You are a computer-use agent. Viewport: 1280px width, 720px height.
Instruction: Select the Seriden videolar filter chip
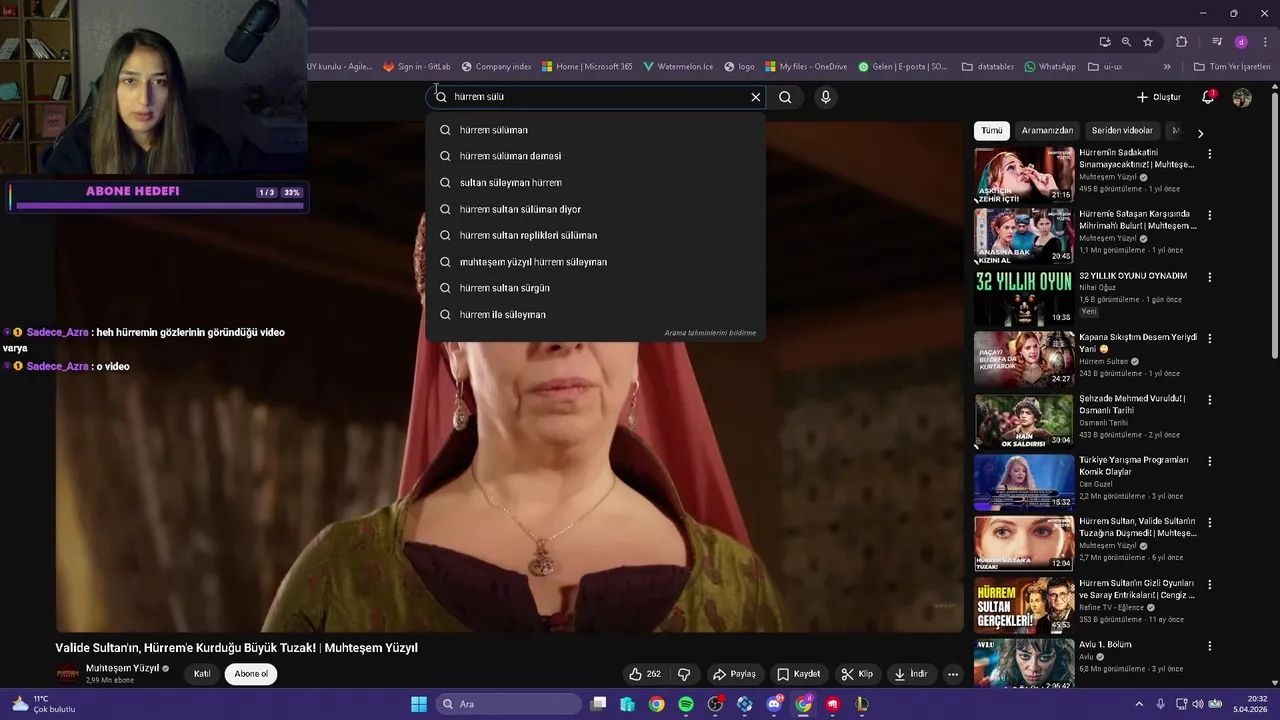[1122, 131]
